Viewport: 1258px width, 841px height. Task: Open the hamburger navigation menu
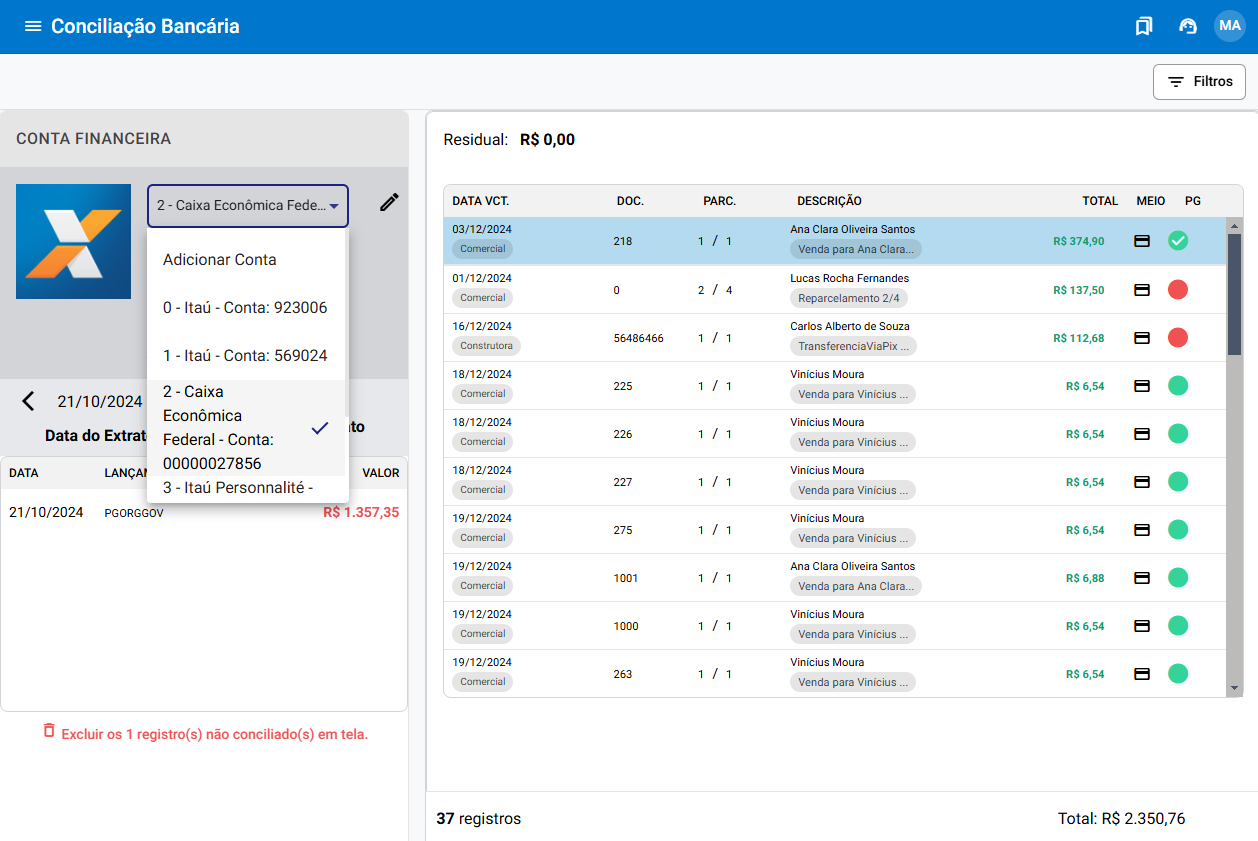point(33,26)
